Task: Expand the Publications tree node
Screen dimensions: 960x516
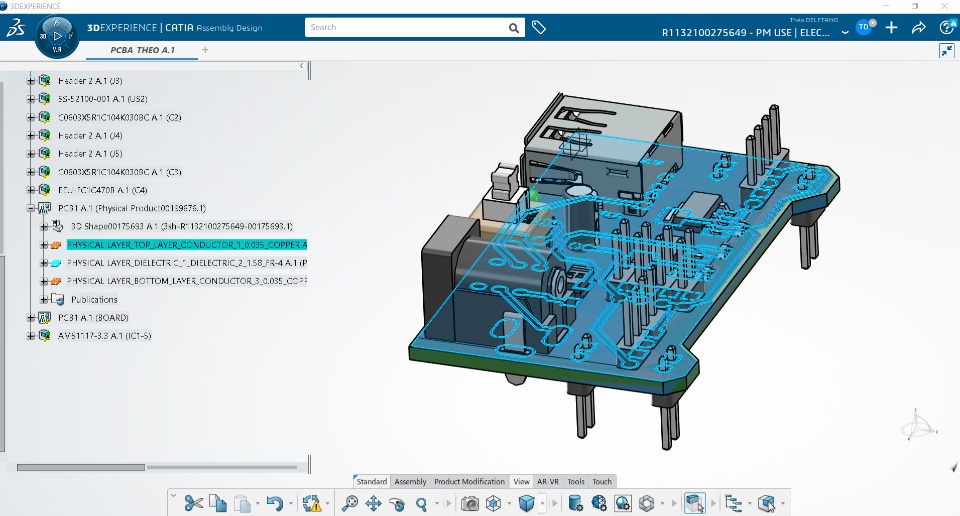Action: pyautogui.click(x=43, y=299)
